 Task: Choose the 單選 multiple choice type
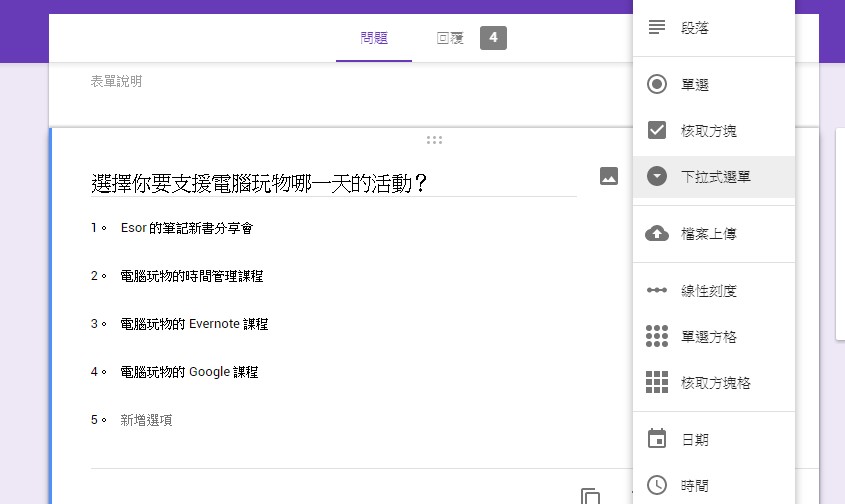tap(714, 85)
